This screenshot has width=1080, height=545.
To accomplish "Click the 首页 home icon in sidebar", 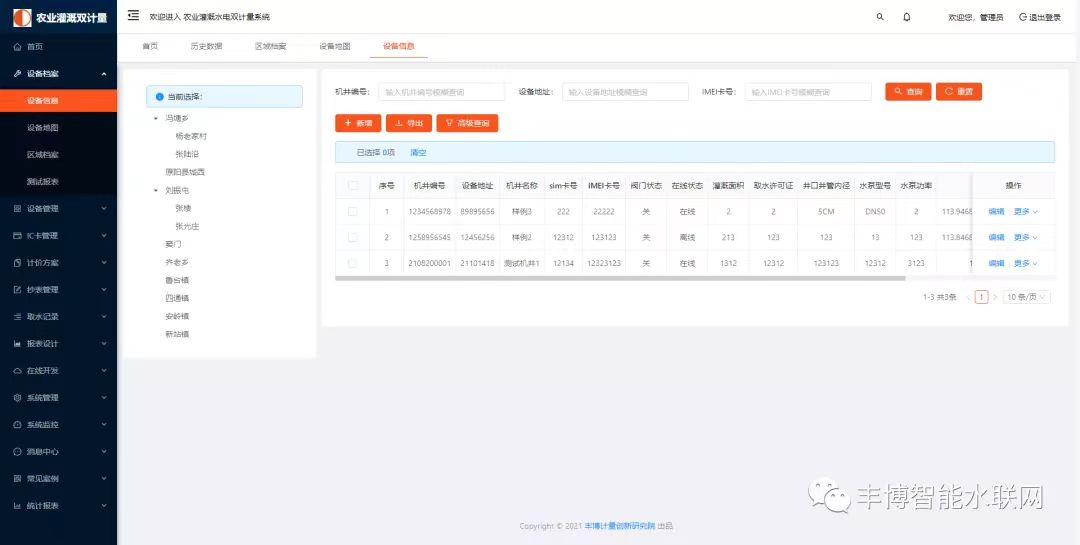I will point(17,47).
